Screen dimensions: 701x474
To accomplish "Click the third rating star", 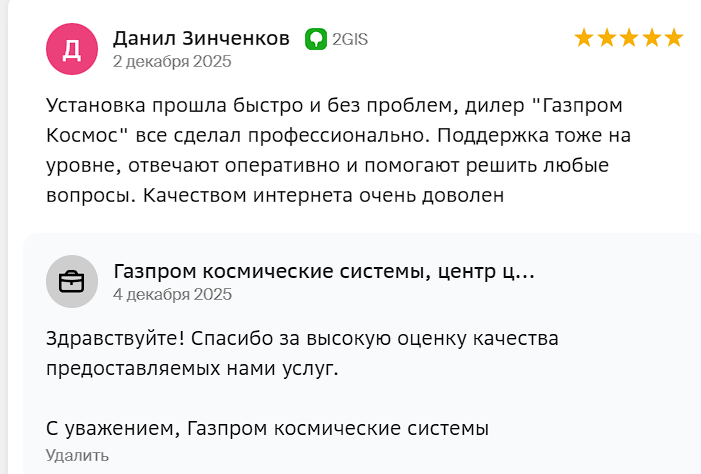I will (629, 38).
